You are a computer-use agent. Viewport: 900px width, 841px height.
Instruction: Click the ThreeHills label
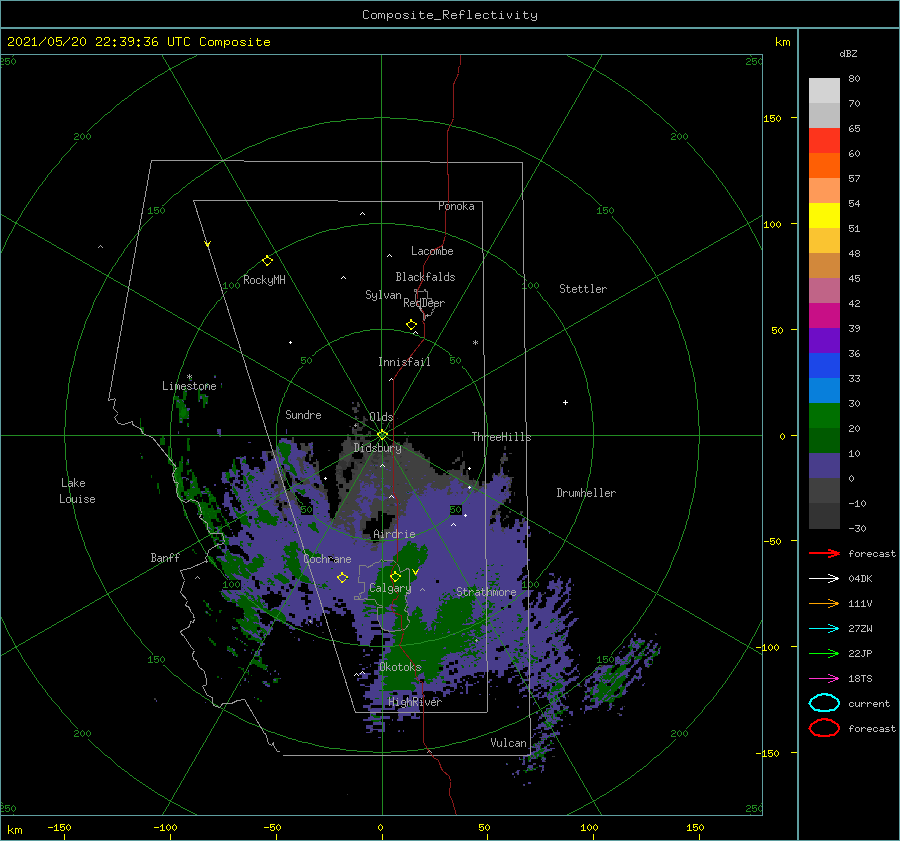(x=502, y=437)
